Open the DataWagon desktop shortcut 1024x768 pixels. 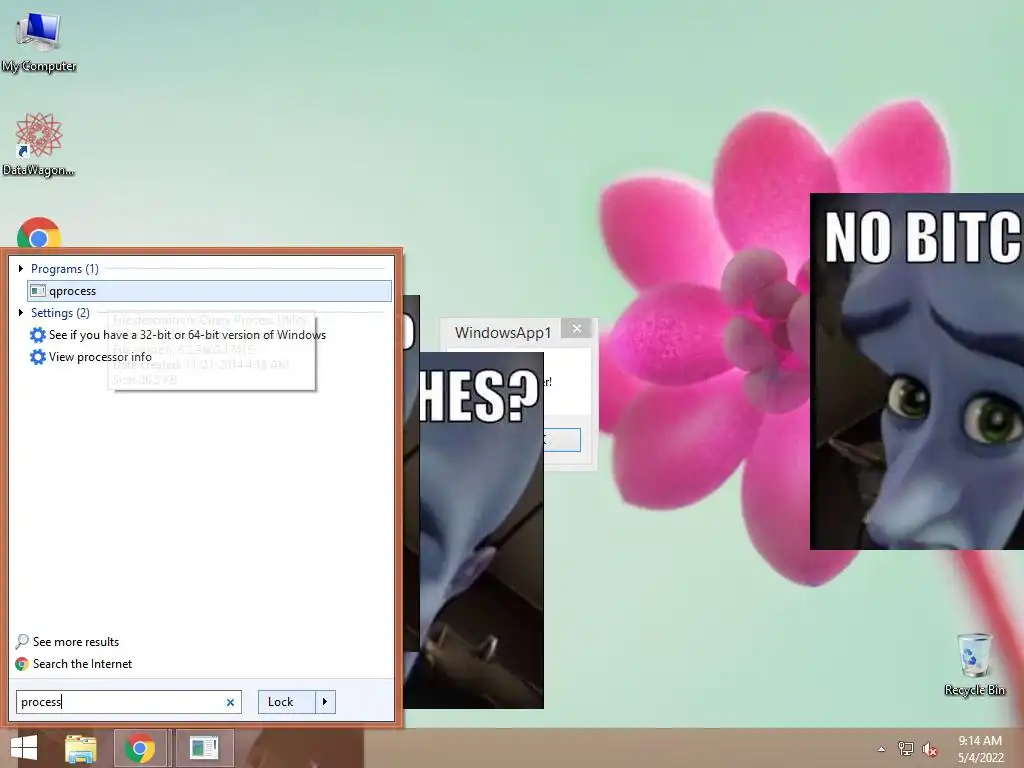39,144
